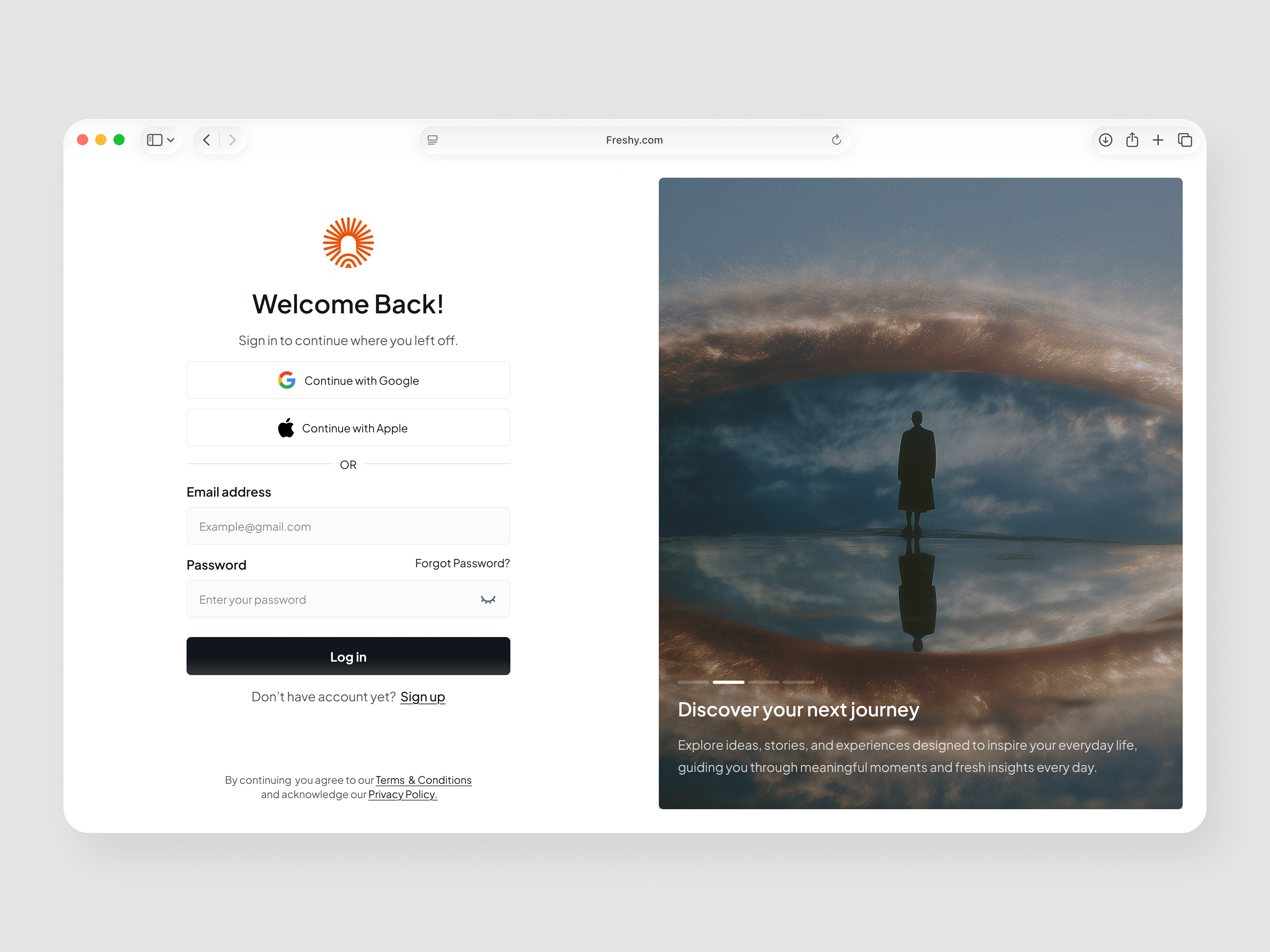Screen dimensions: 1270x952
Task: Minimize the window with yellow button
Action: (x=101, y=140)
